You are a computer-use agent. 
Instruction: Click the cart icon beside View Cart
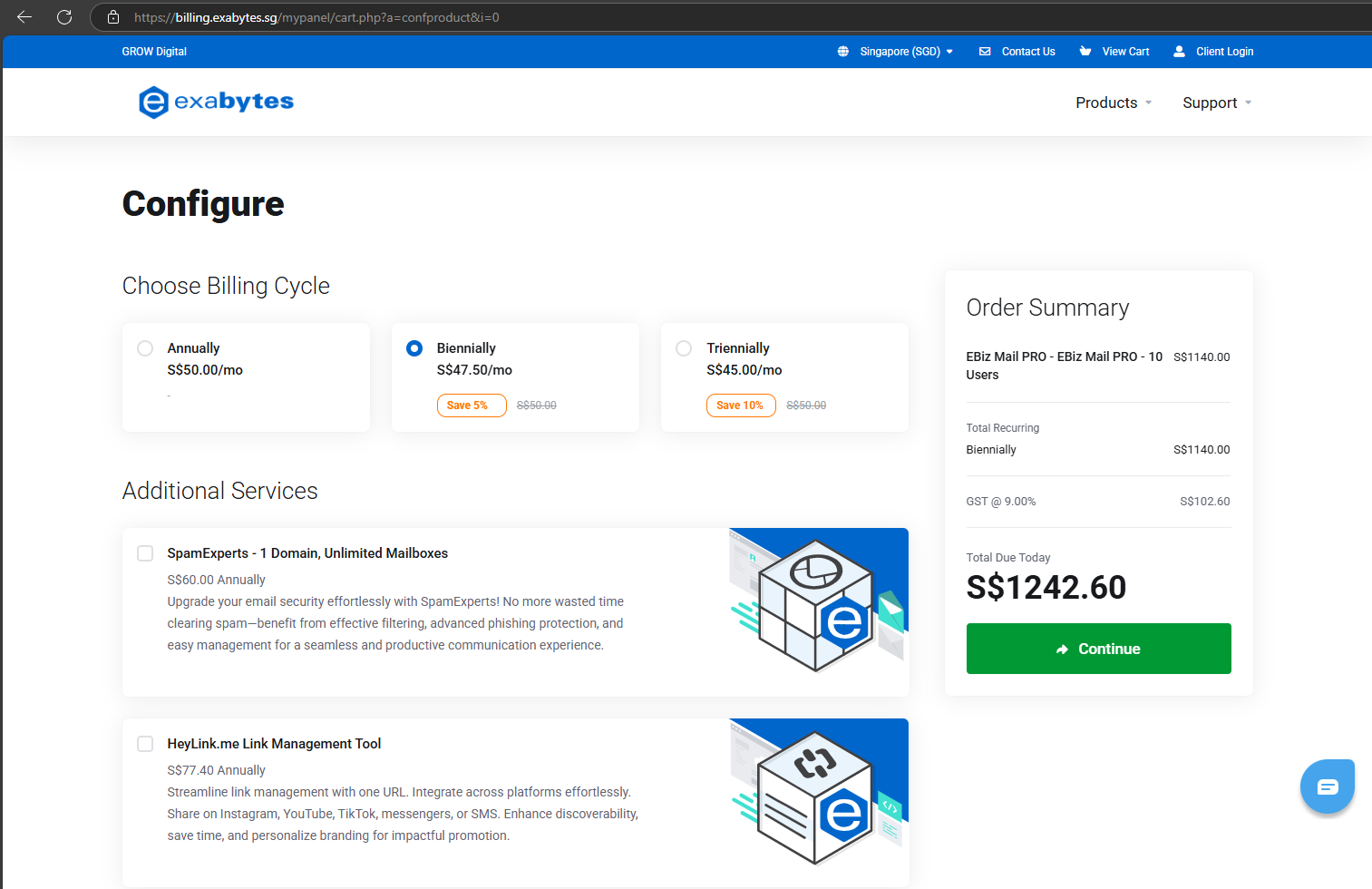1085,52
